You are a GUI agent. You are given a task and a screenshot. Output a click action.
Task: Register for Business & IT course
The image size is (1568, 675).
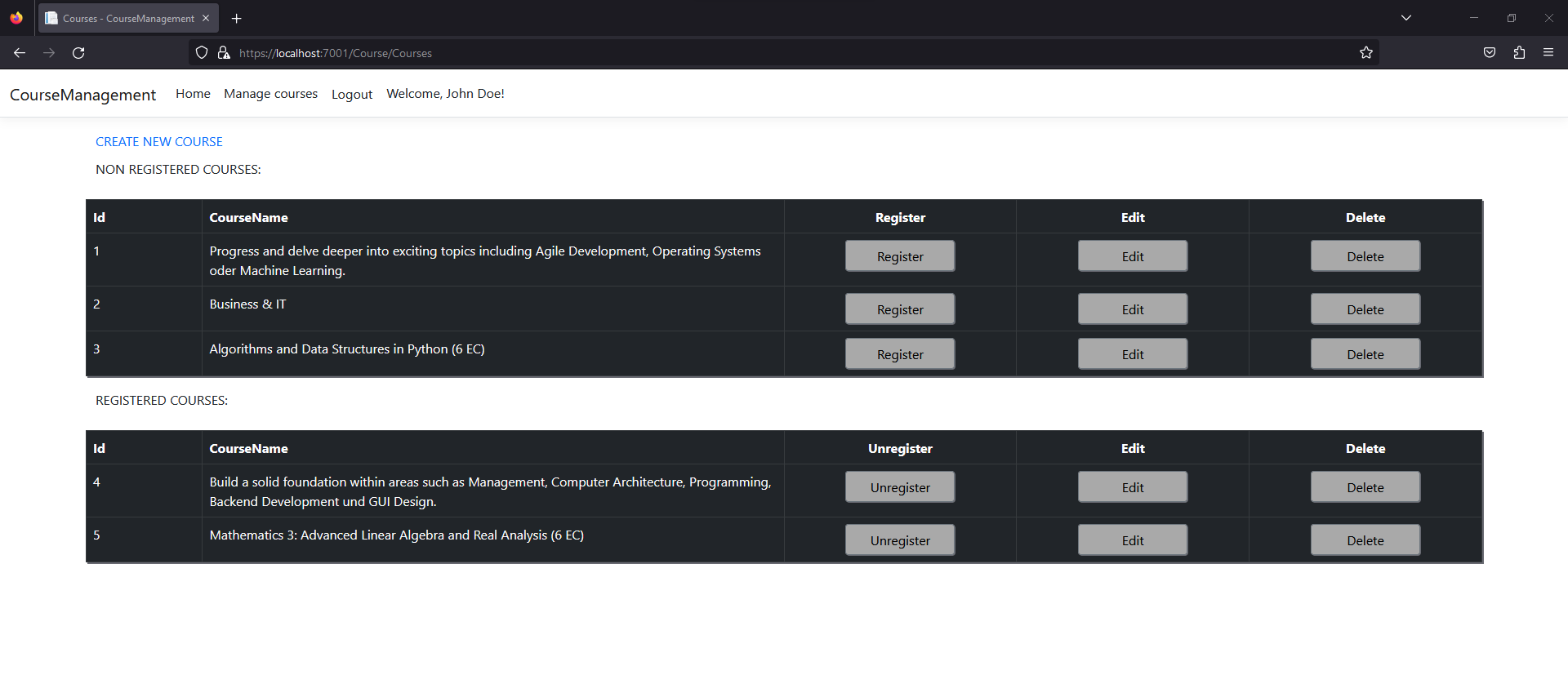pyautogui.click(x=900, y=309)
